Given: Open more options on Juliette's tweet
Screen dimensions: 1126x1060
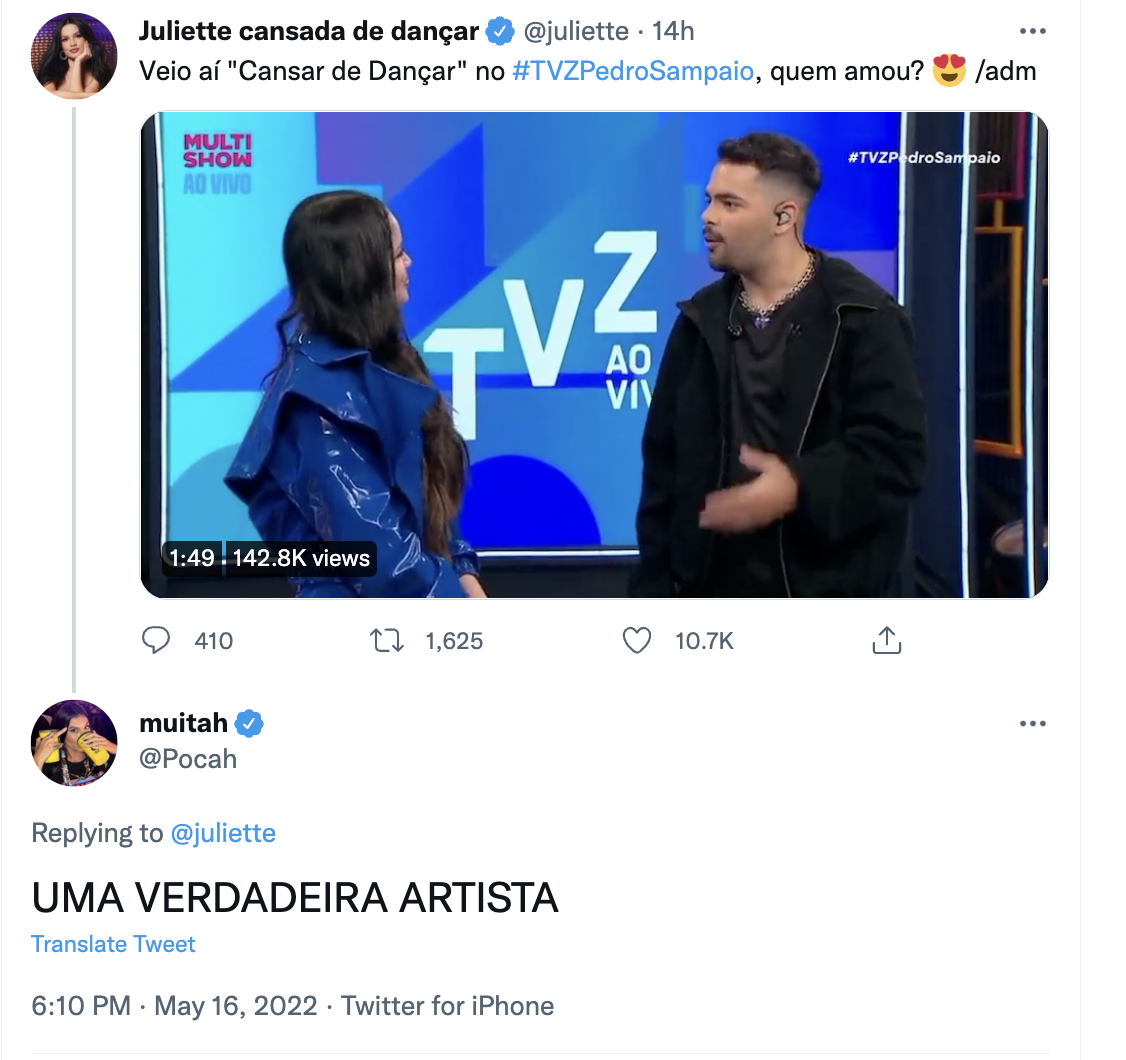Looking at the screenshot, I should (1032, 32).
